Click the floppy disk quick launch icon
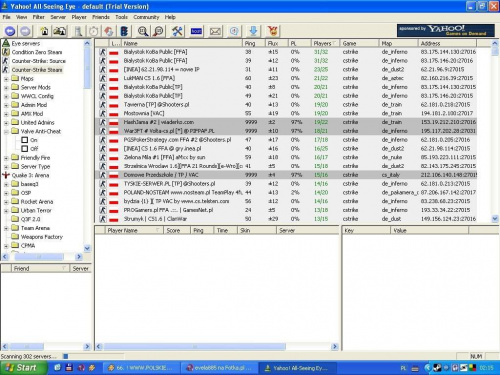Image resolution: width=500 pixels, height=375 pixels. coord(69,368)
